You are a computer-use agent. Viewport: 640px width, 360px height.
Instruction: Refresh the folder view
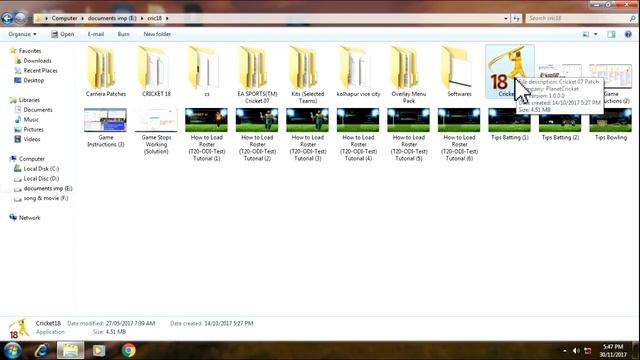tap(516, 18)
